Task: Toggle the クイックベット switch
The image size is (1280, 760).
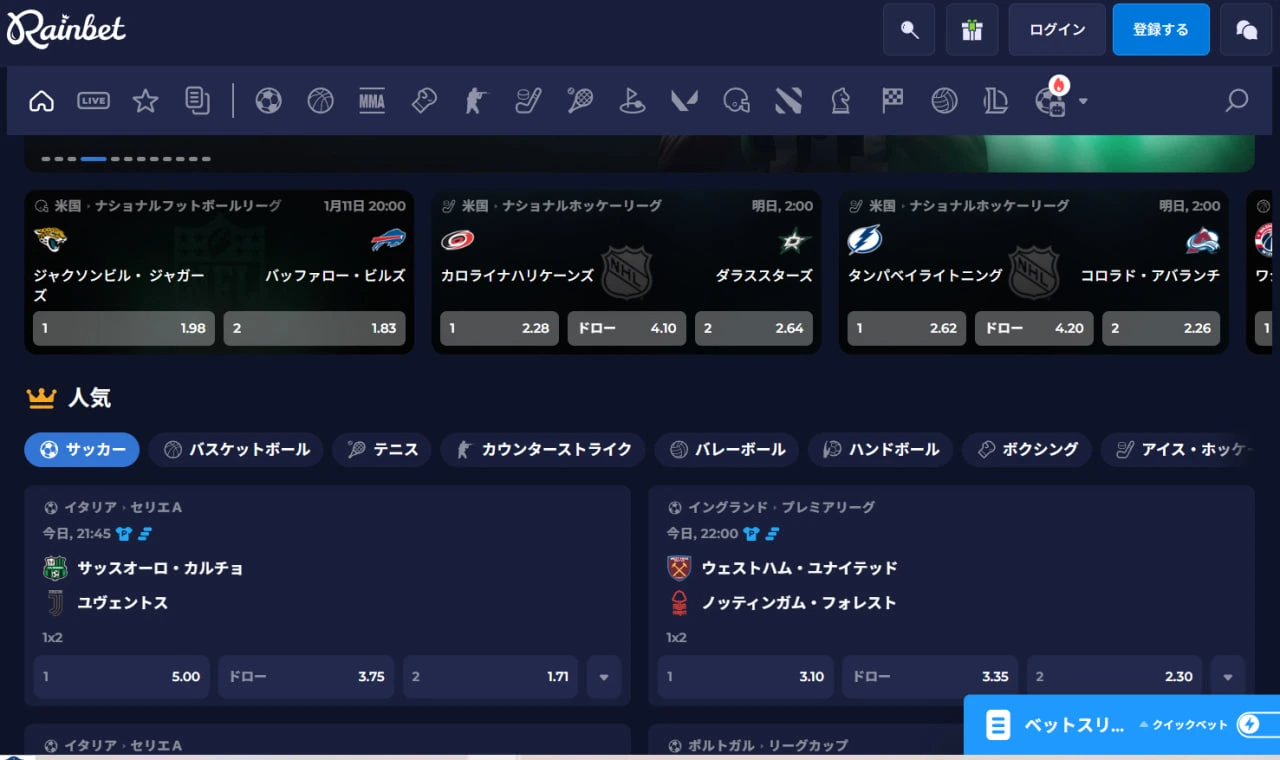Action: coord(1256,725)
